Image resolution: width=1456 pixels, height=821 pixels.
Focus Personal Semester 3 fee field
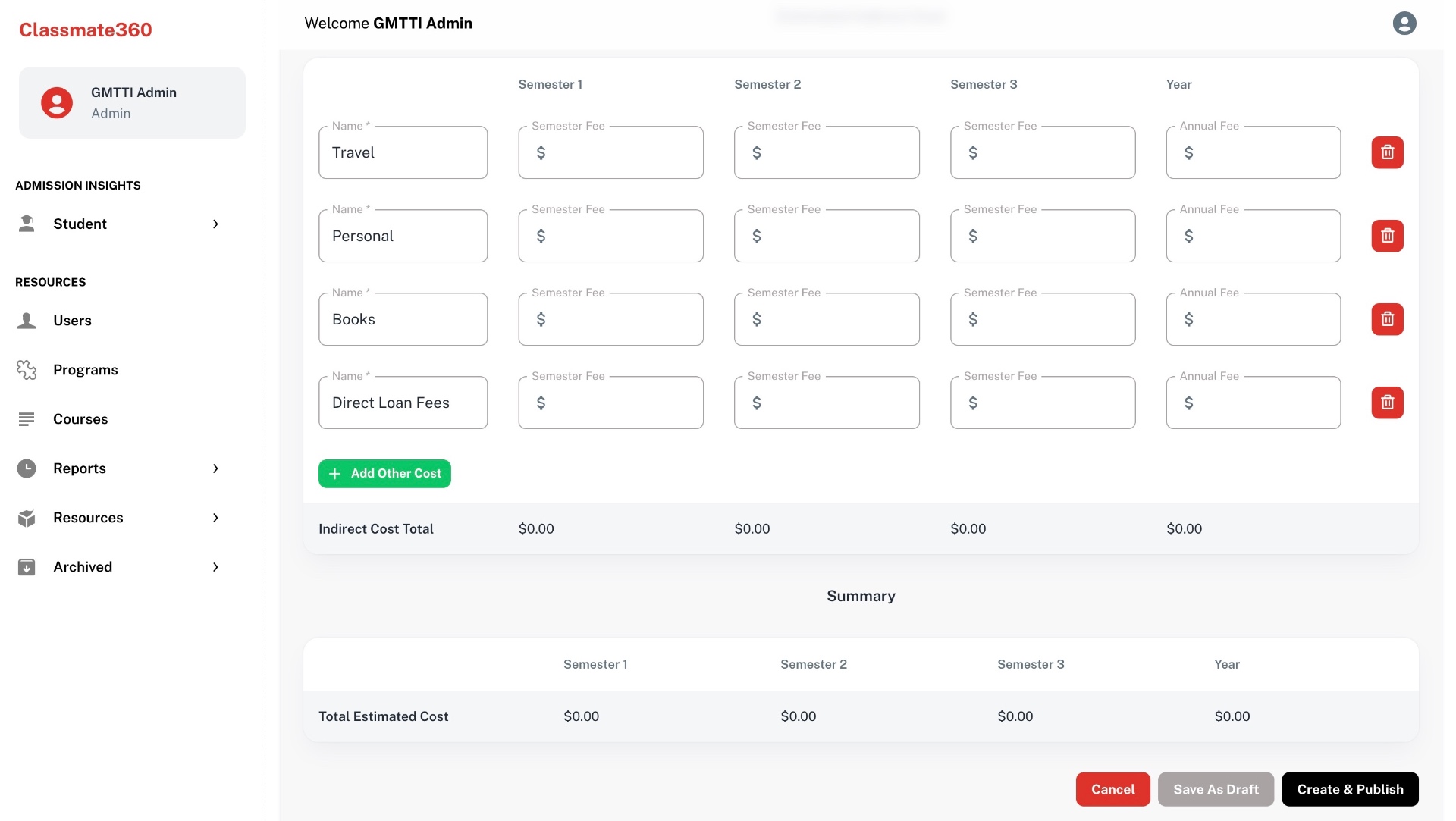1043,236
